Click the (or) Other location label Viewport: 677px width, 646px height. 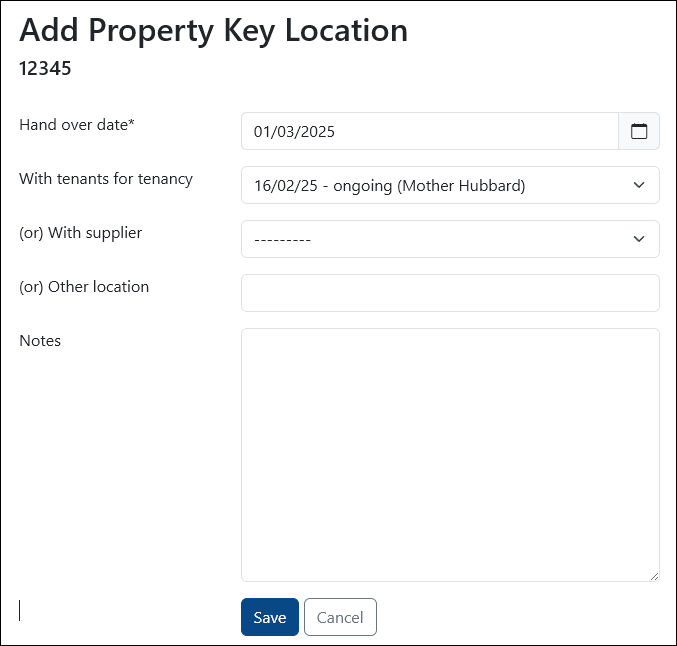[84, 287]
